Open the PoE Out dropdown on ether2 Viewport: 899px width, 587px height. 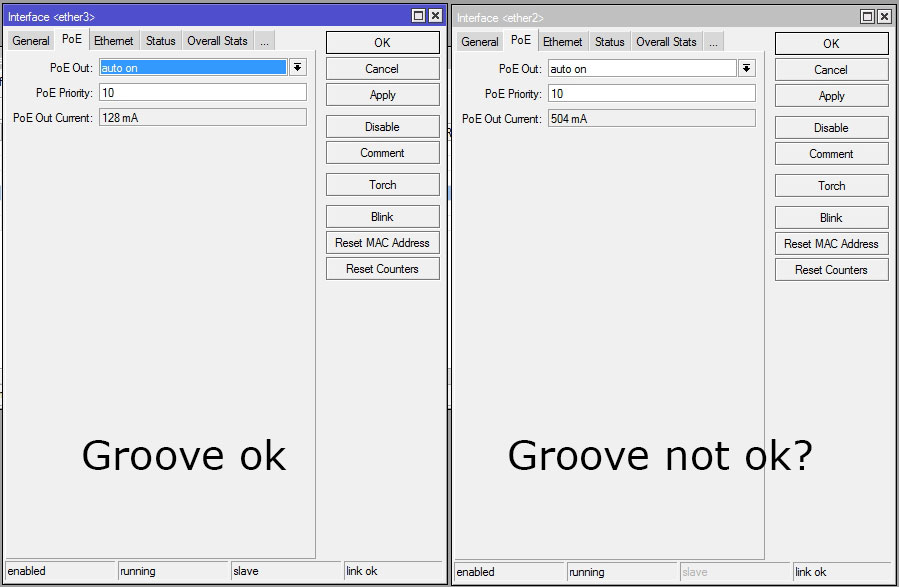tap(745, 67)
